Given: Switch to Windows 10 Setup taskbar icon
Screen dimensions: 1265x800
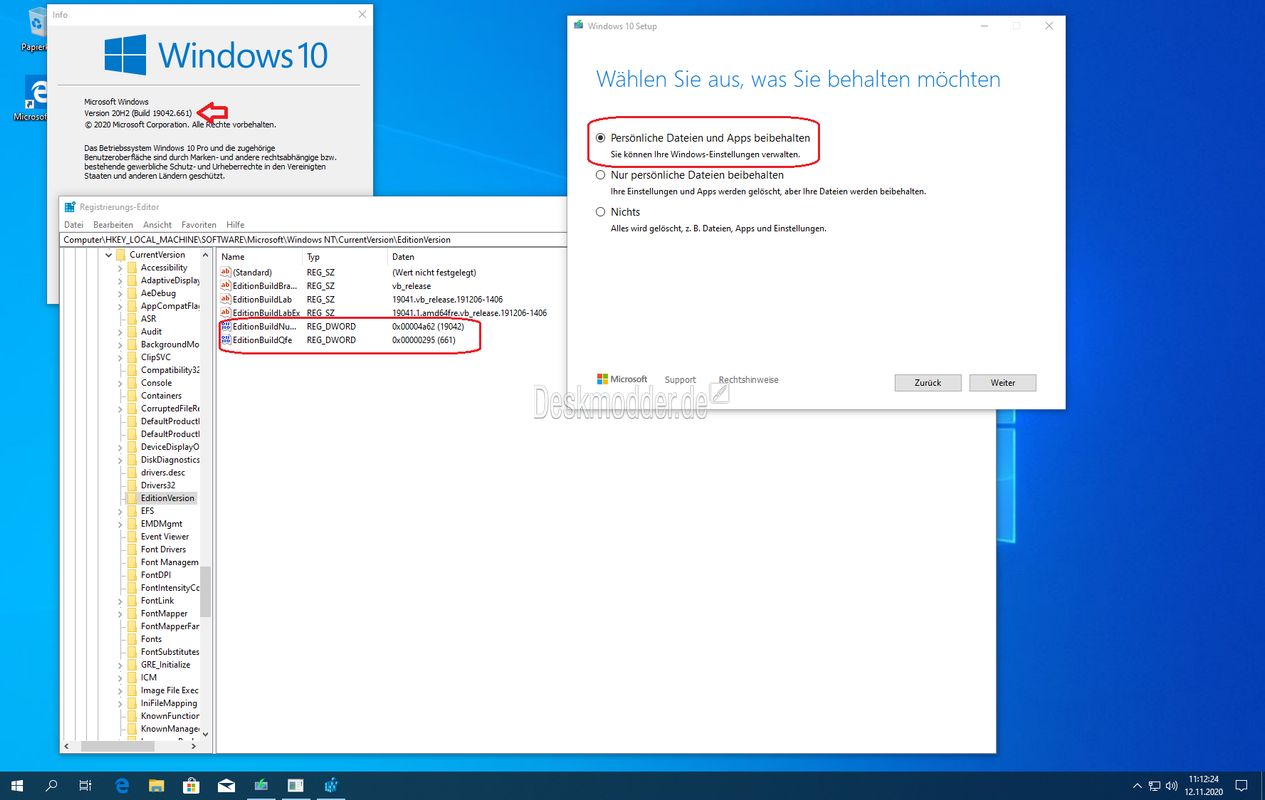Looking at the screenshot, I should click(261, 785).
